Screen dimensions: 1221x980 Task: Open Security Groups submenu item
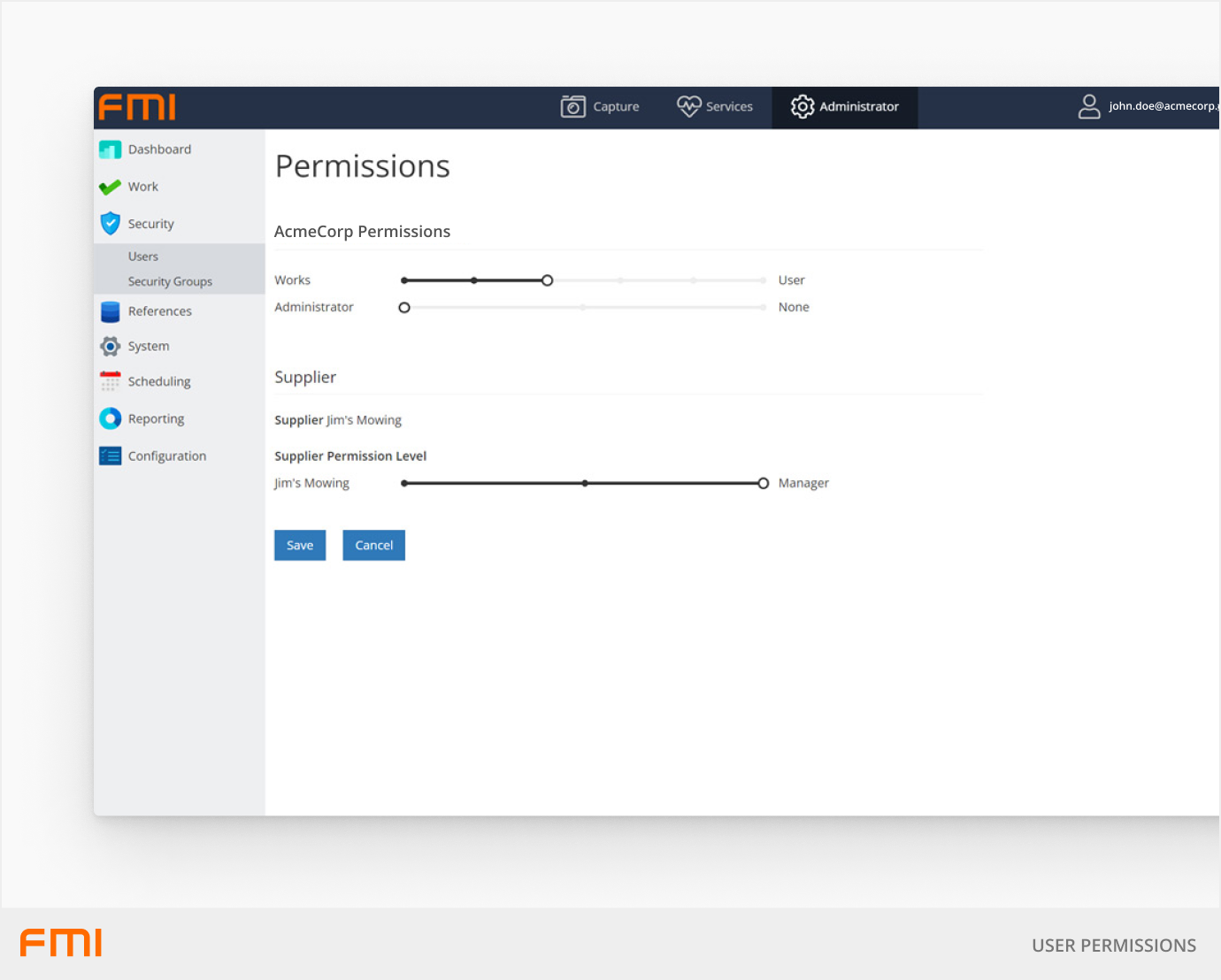(x=170, y=281)
